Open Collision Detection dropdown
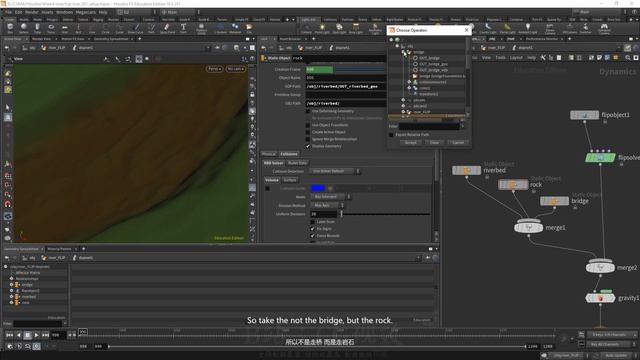 [335, 171]
